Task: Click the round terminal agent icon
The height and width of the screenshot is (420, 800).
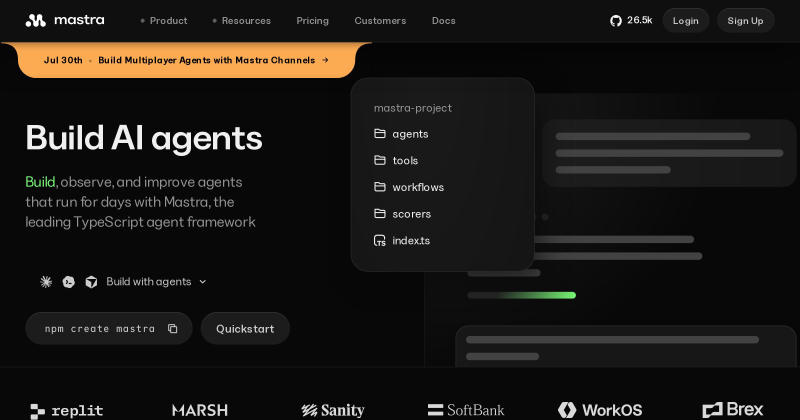Action: (x=68, y=282)
